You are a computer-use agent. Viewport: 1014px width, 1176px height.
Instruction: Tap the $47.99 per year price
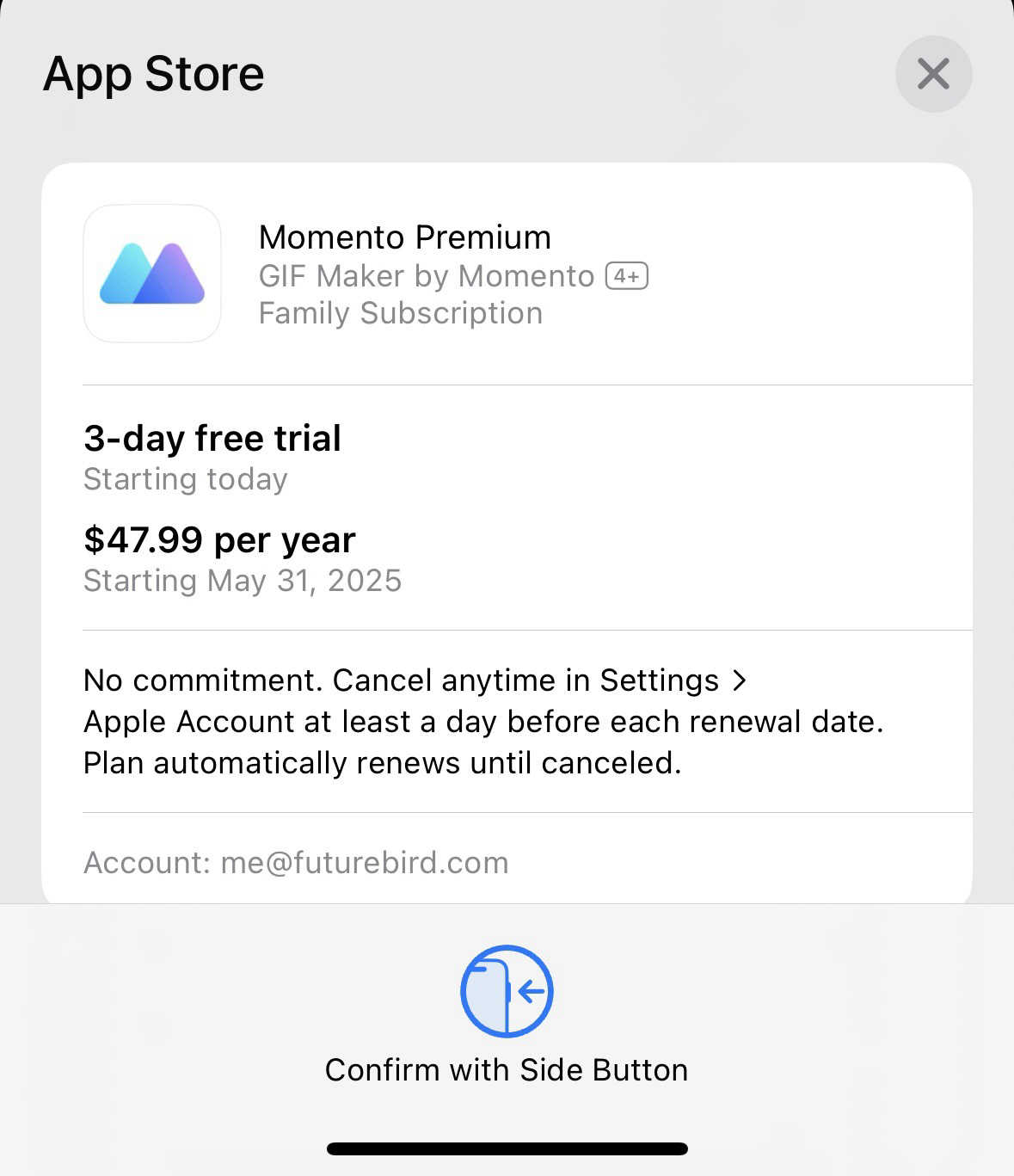[x=219, y=539]
